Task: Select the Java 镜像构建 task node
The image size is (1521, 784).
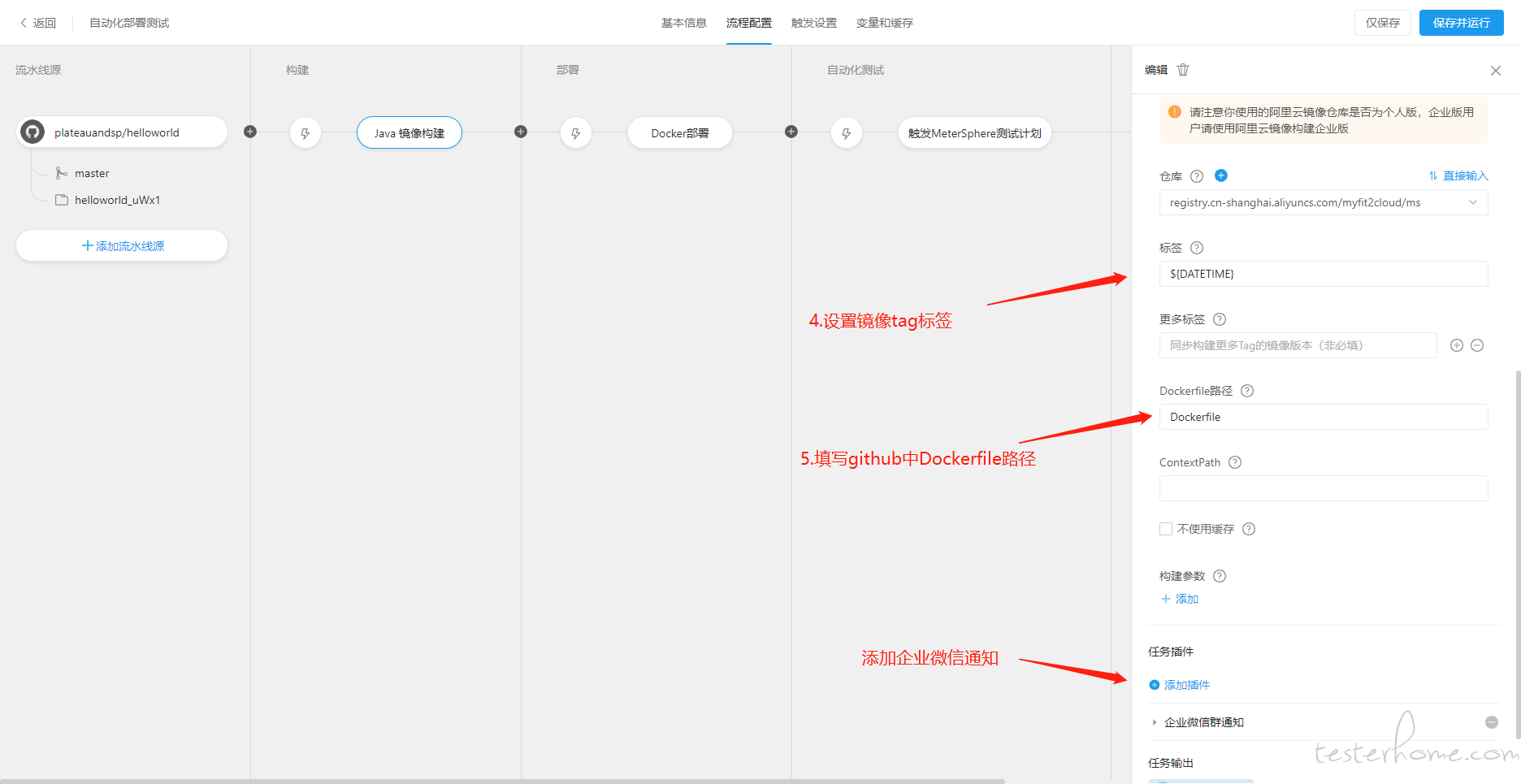Action: (x=409, y=132)
